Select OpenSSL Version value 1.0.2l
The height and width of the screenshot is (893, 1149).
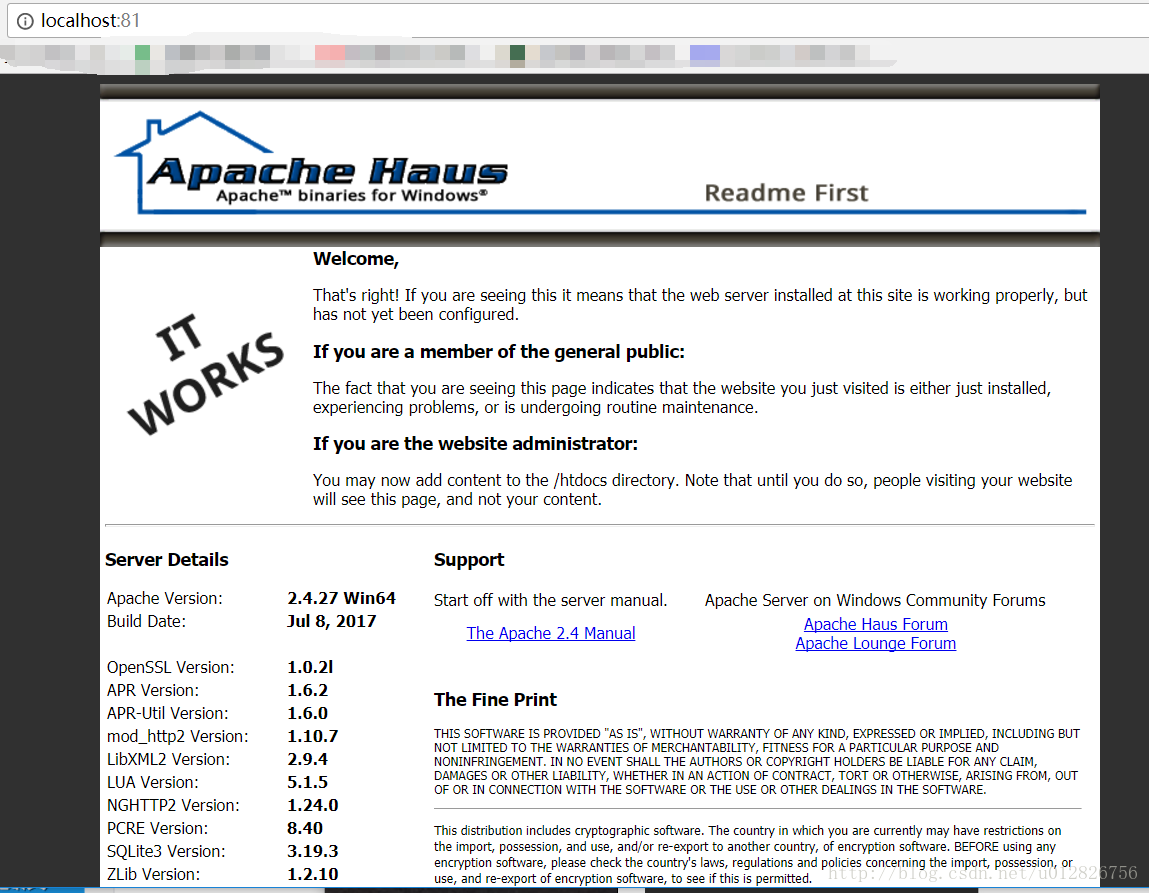click(x=310, y=667)
